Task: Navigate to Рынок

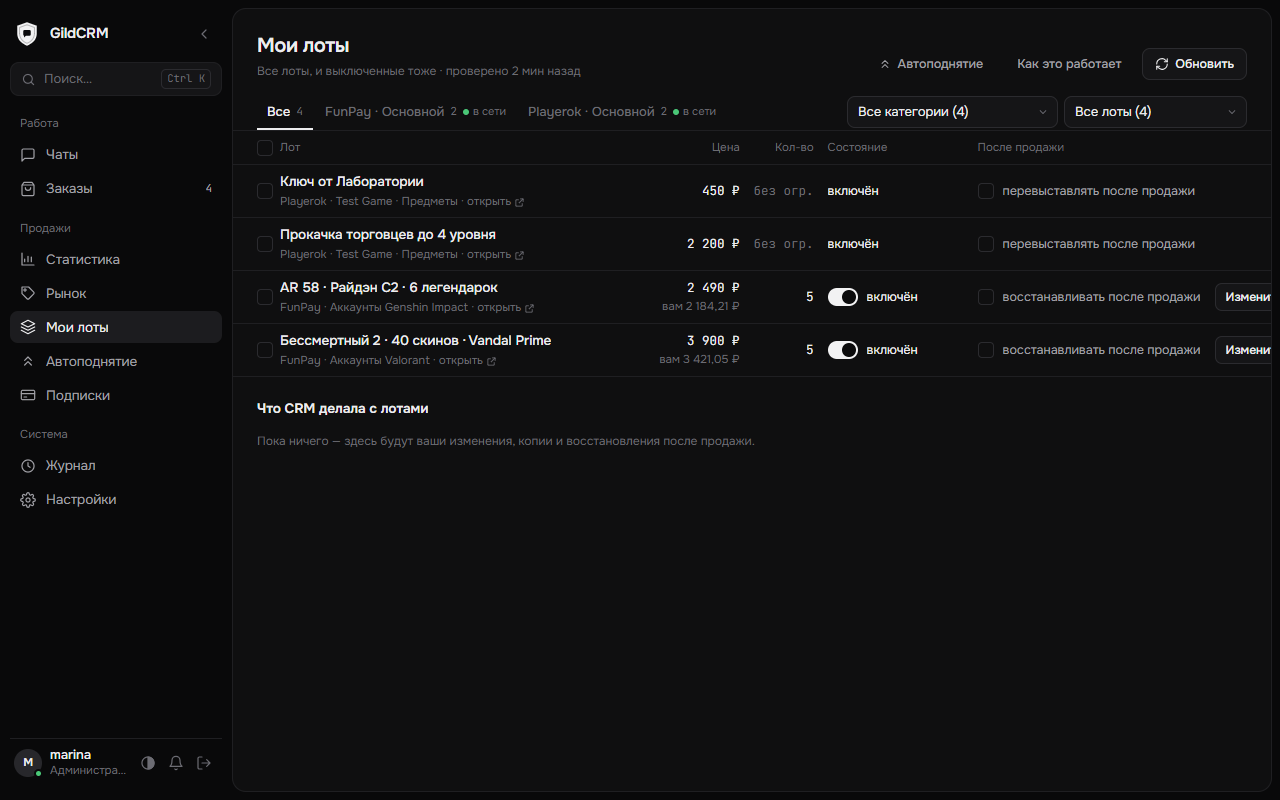Action: click(116, 294)
